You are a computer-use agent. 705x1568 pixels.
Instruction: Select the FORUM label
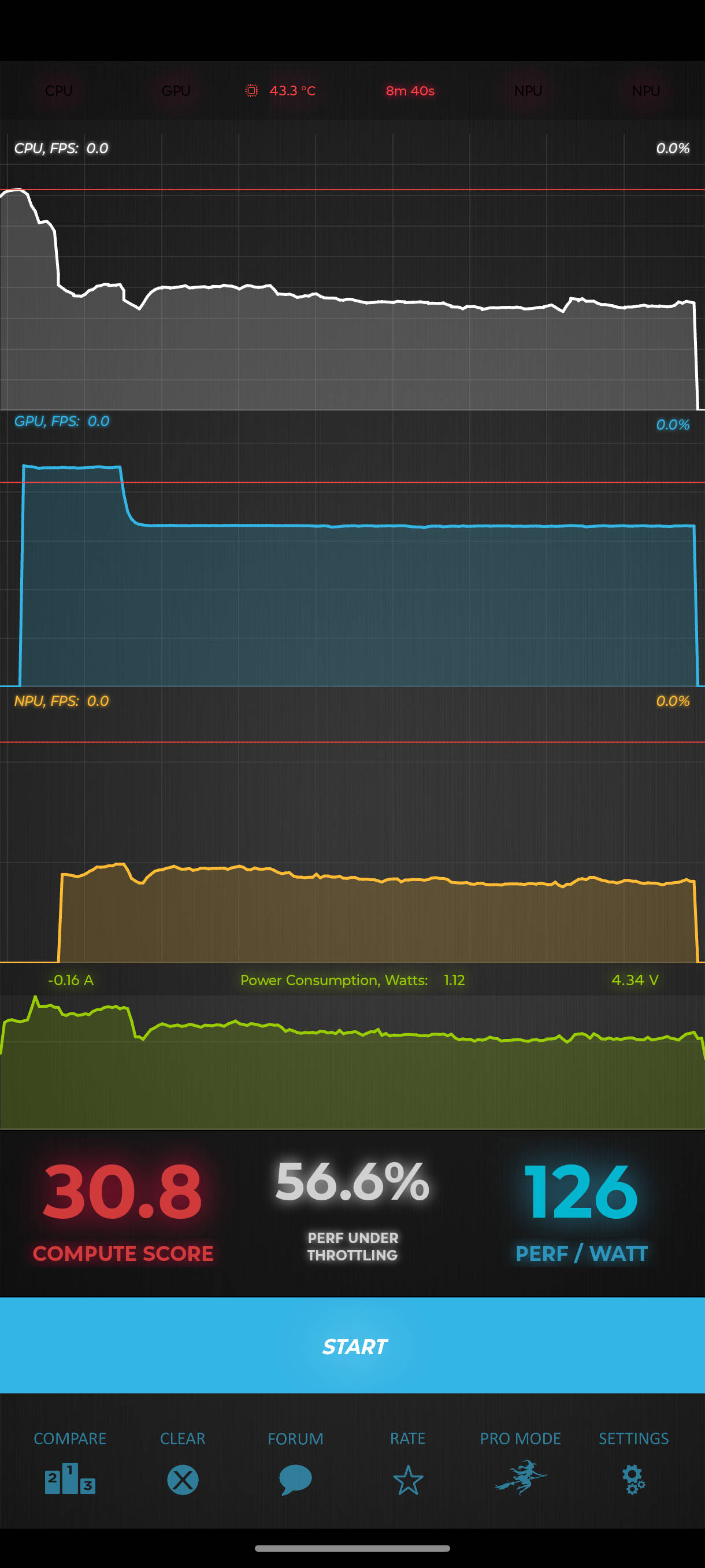point(296,1438)
